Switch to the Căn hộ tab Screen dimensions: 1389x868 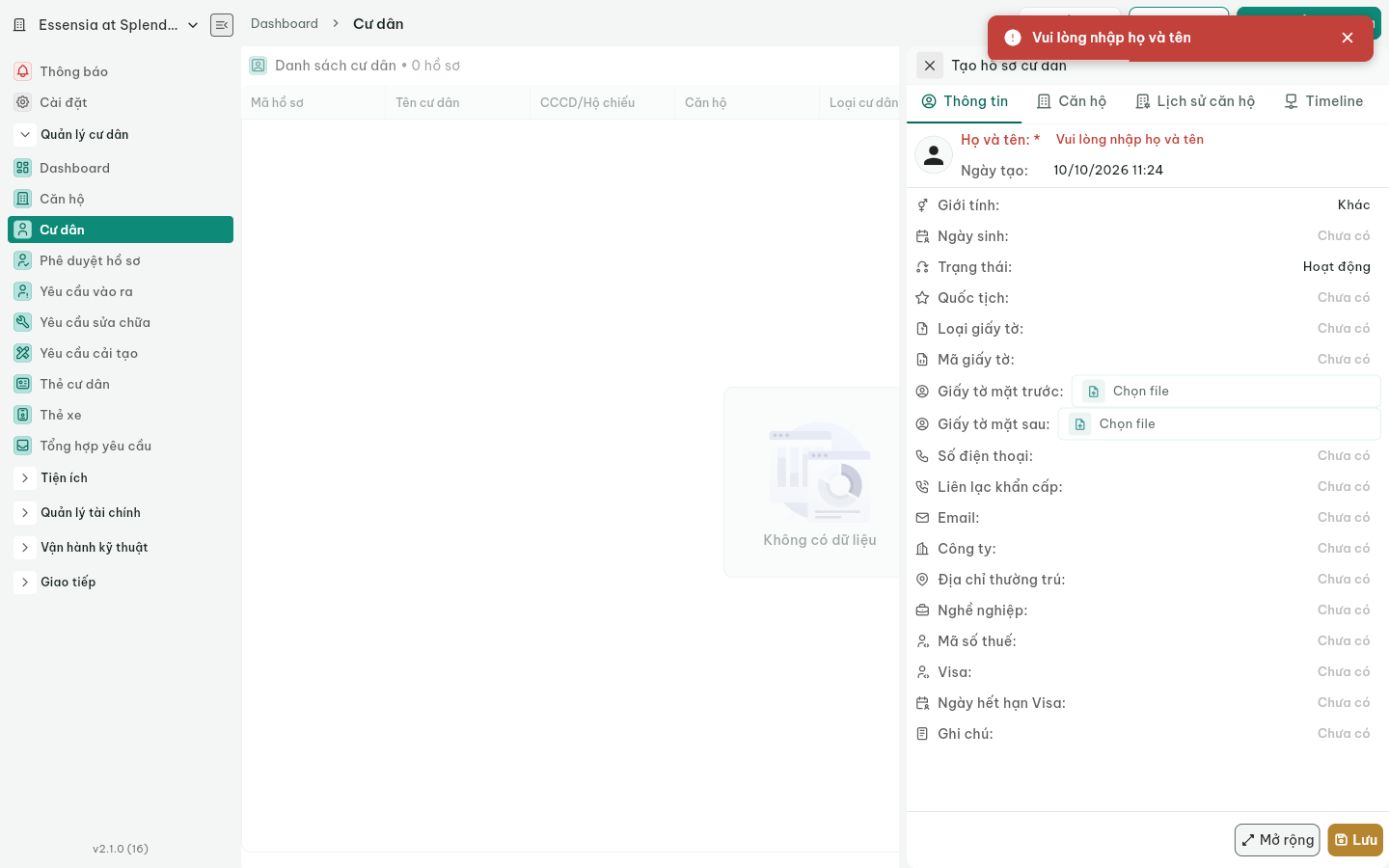tap(1072, 101)
